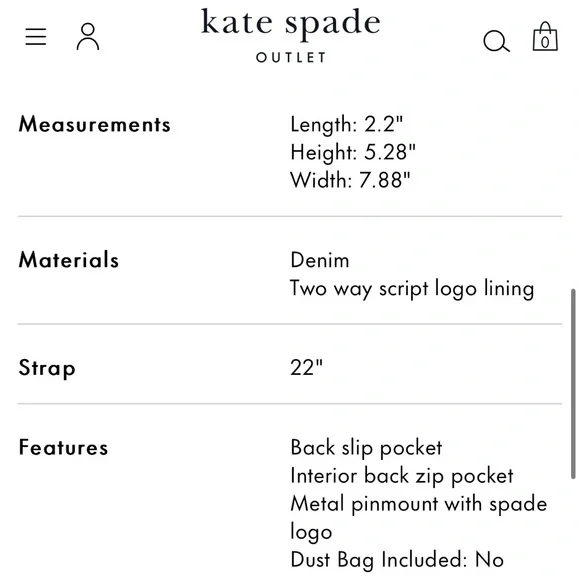The width and height of the screenshot is (580, 580).
Task: Select the Features heading
Action: pos(63,447)
